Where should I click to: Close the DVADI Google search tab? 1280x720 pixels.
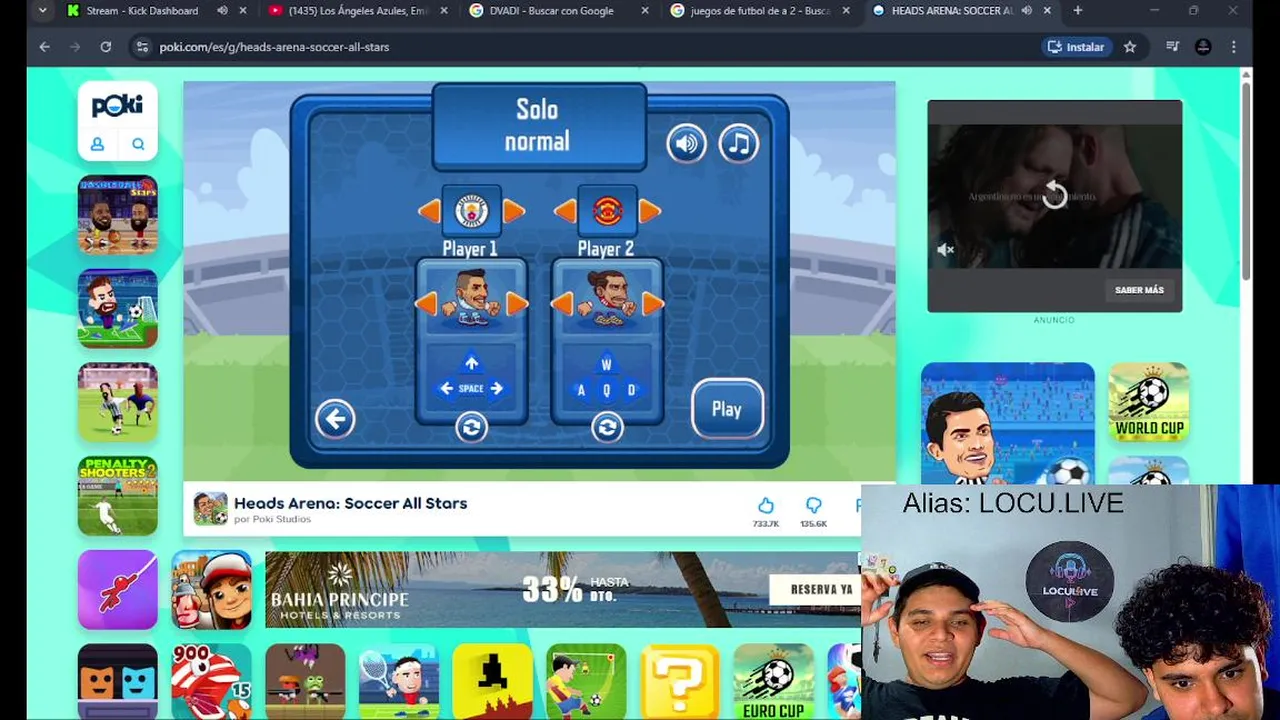pyautogui.click(x=645, y=11)
